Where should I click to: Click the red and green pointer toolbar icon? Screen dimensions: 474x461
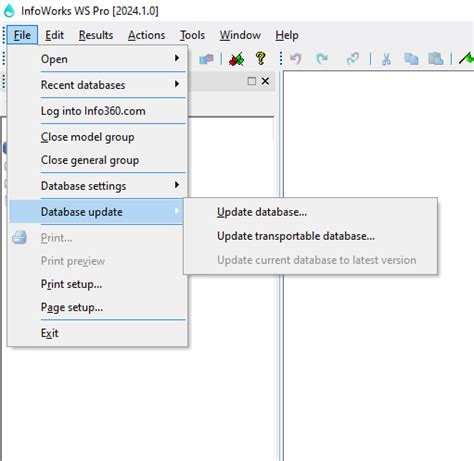point(236,59)
